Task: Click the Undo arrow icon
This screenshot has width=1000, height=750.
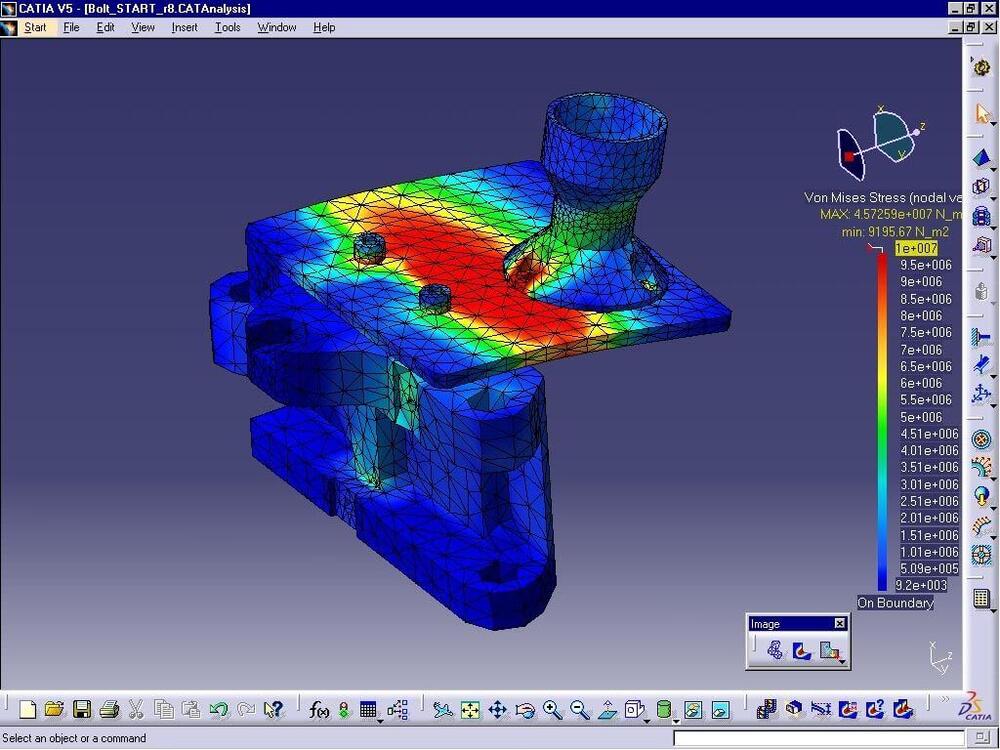Action: point(218,710)
